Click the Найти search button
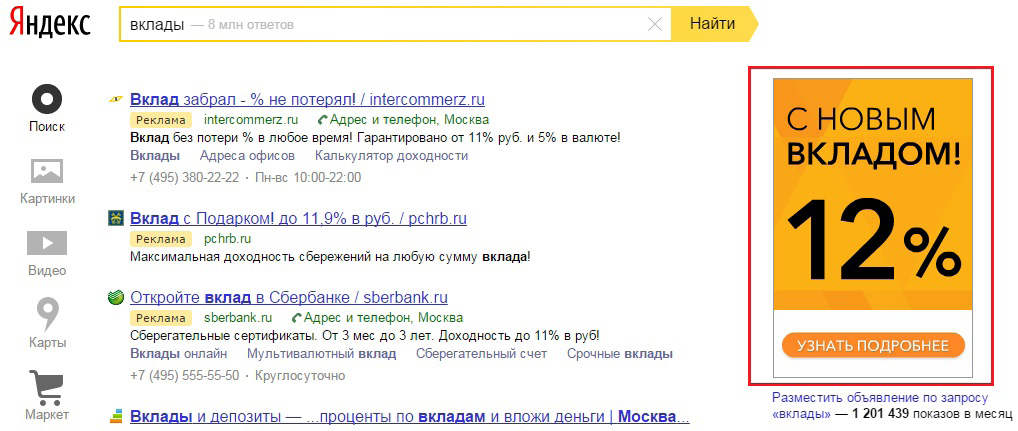 pos(712,25)
